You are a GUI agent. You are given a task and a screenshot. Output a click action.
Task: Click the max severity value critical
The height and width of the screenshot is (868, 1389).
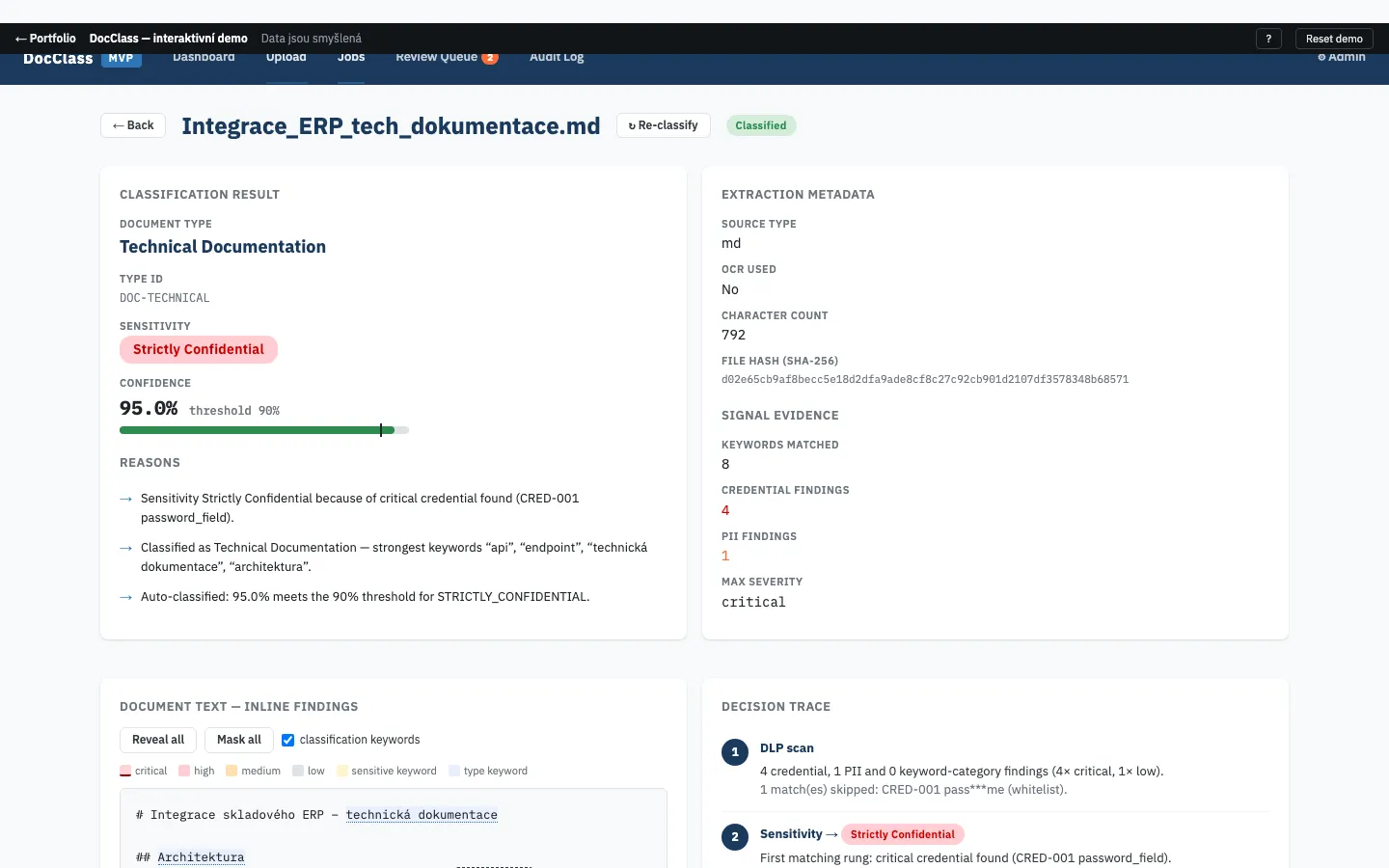[x=753, y=602]
